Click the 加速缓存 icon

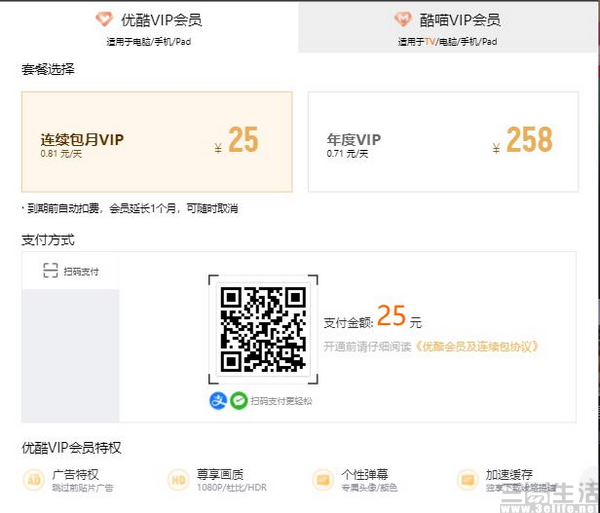tap(468, 480)
